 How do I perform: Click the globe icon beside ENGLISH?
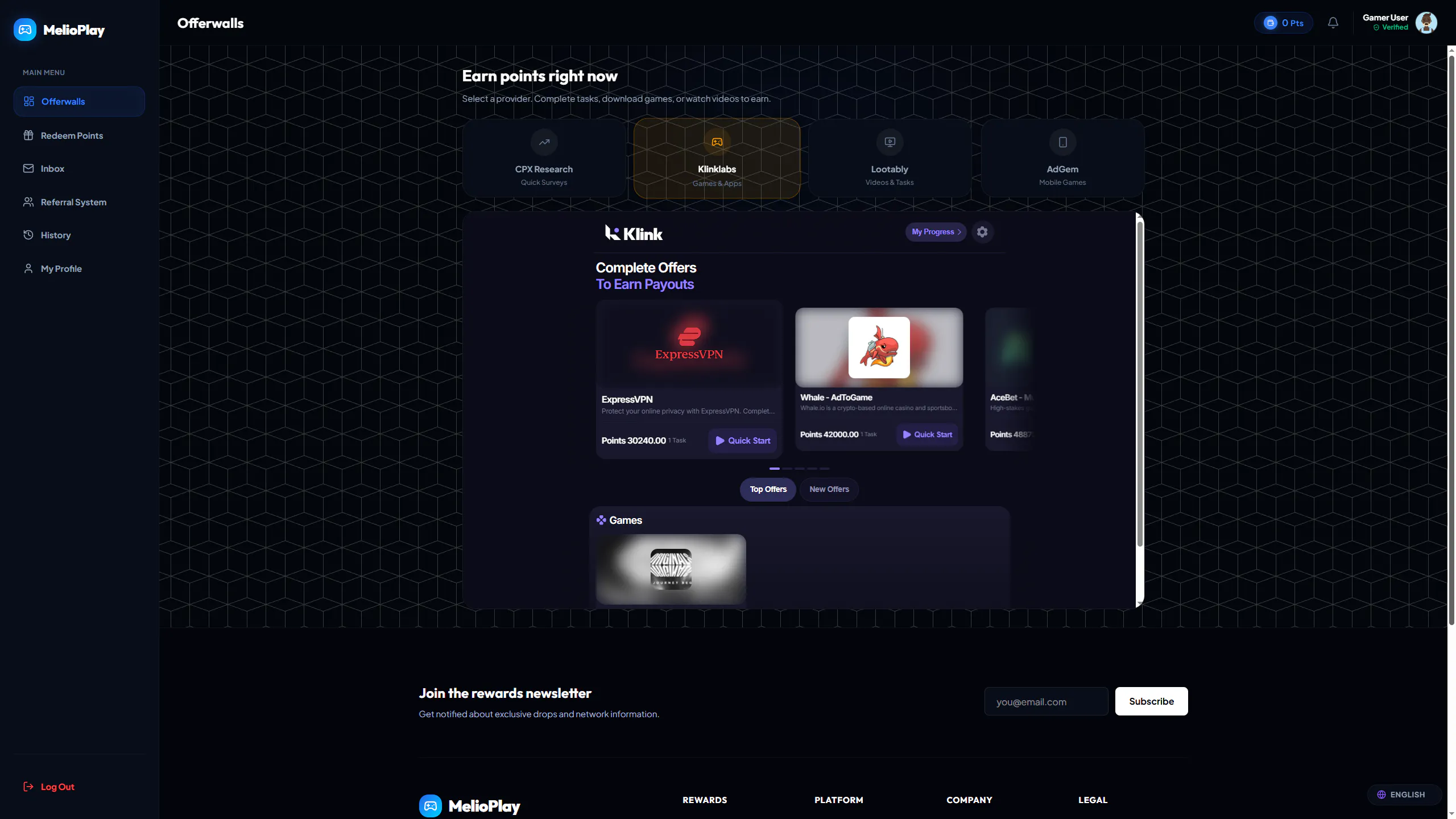coord(1381,795)
